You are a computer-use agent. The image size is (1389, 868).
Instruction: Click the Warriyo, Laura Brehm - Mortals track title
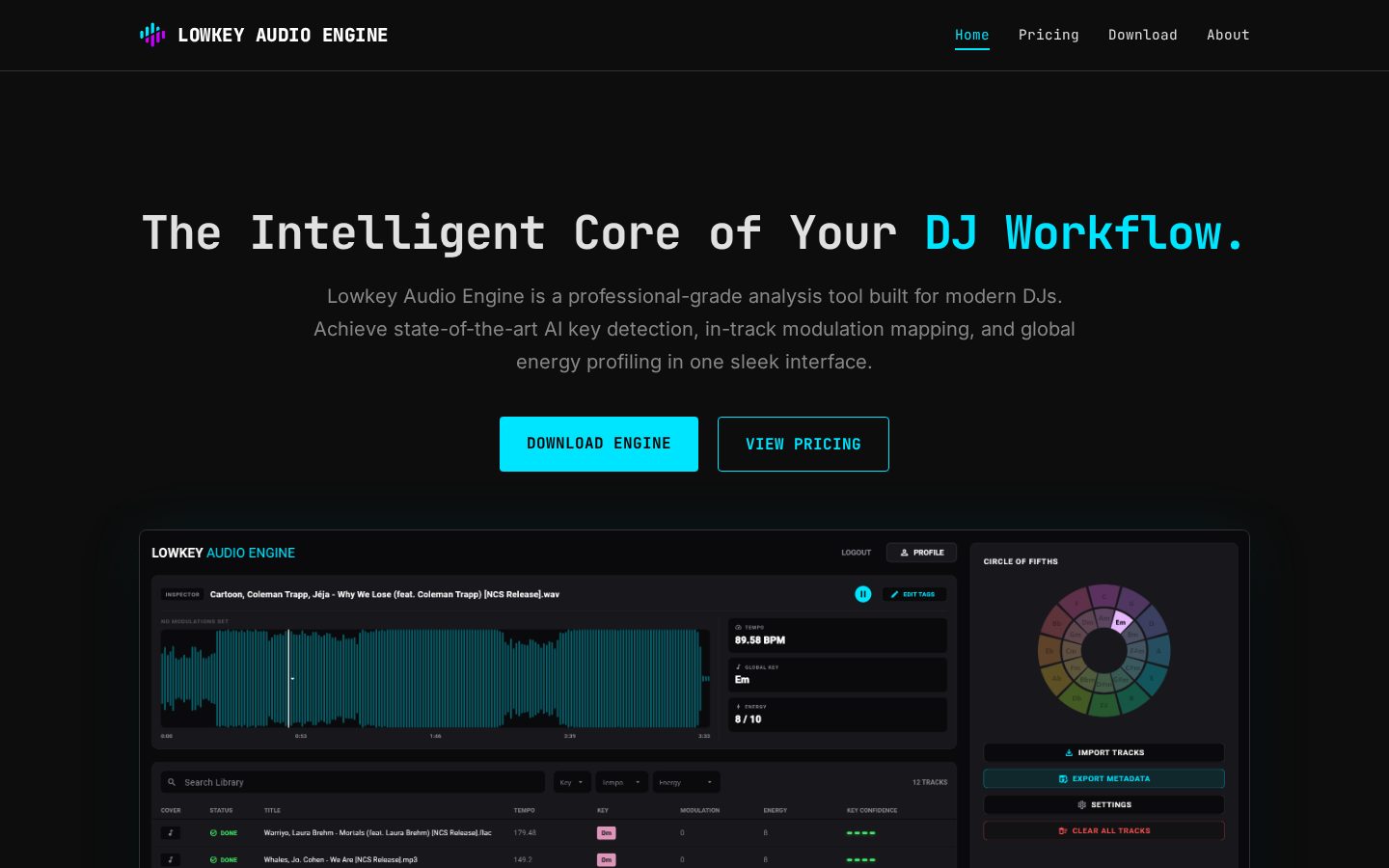point(377,832)
